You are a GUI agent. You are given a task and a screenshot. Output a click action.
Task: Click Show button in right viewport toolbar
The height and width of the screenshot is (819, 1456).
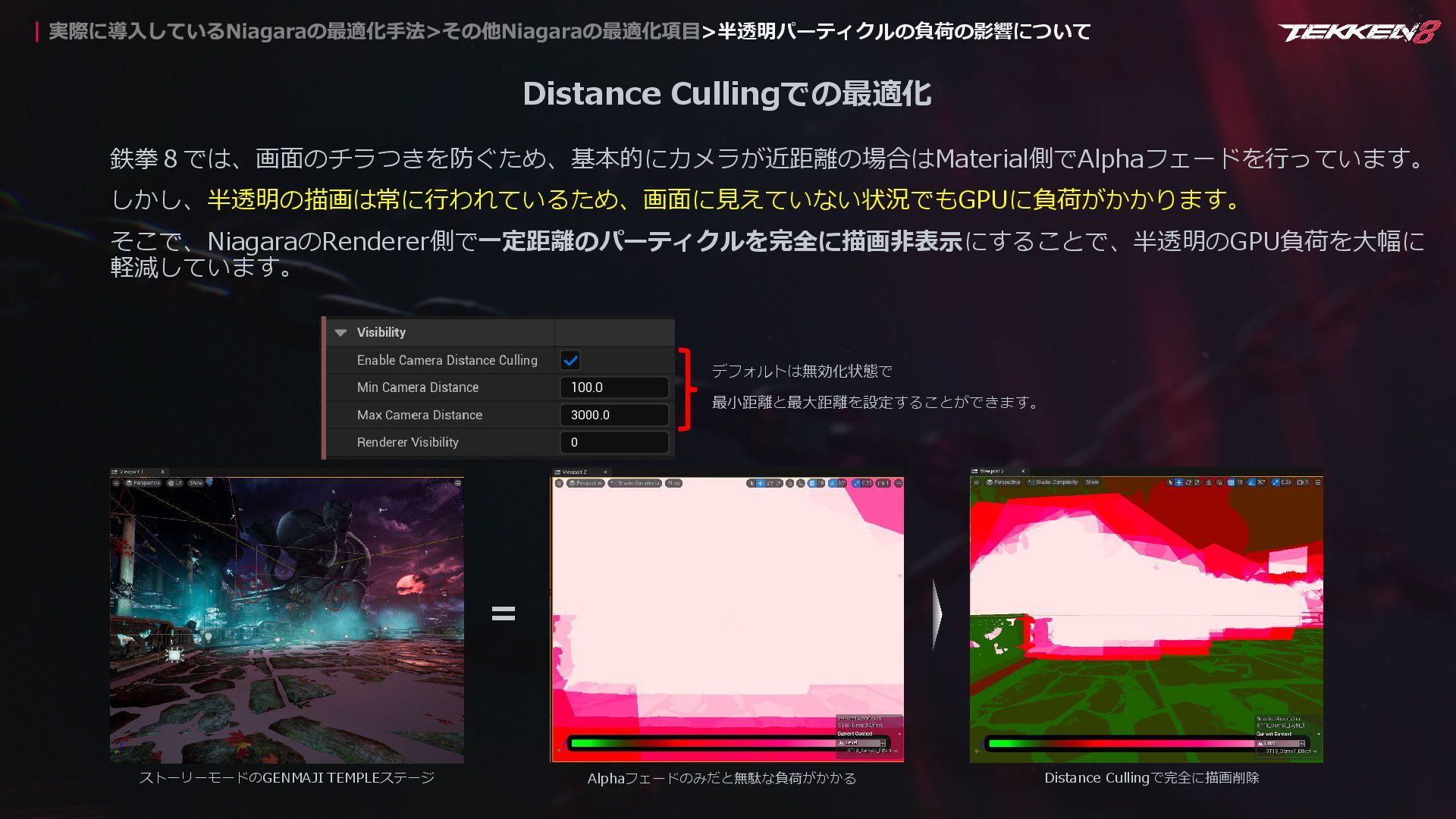click(1092, 482)
